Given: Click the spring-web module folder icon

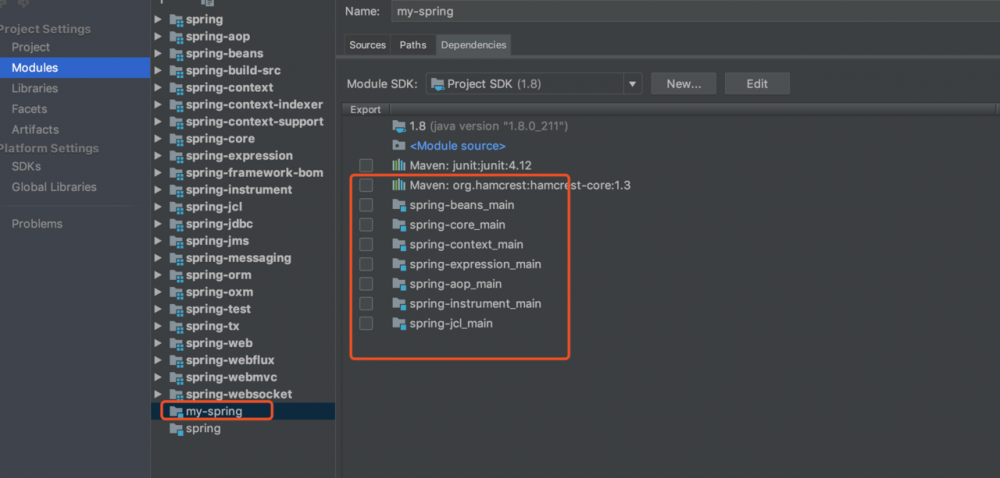Looking at the screenshot, I should (176, 343).
